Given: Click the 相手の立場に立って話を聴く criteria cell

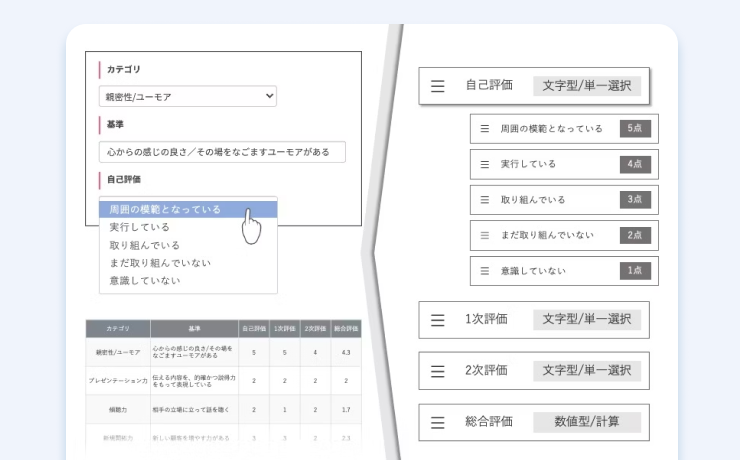Looking at the screenshot, I should (x=194, y=410).
